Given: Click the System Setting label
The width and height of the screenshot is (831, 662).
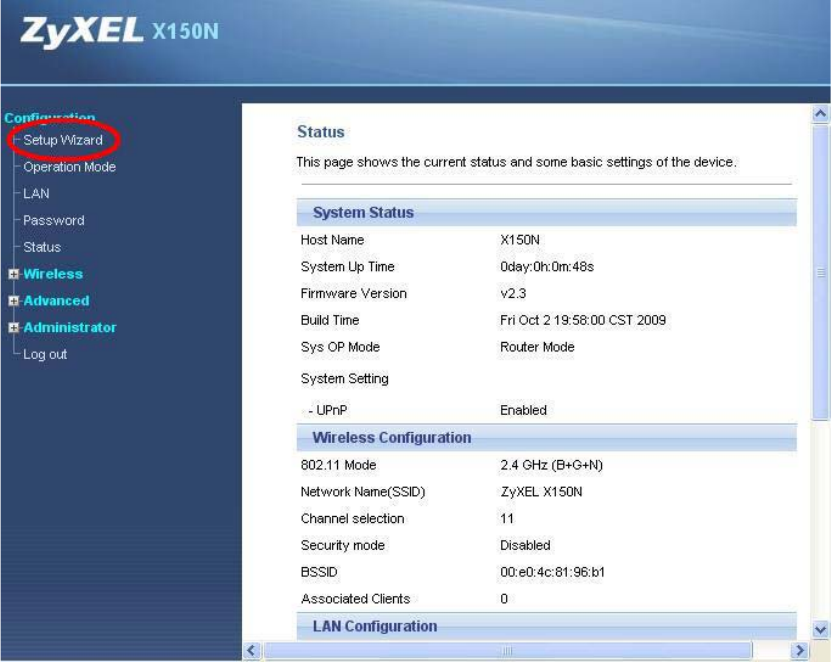Looking at the screenshot, I should point(344,378).
